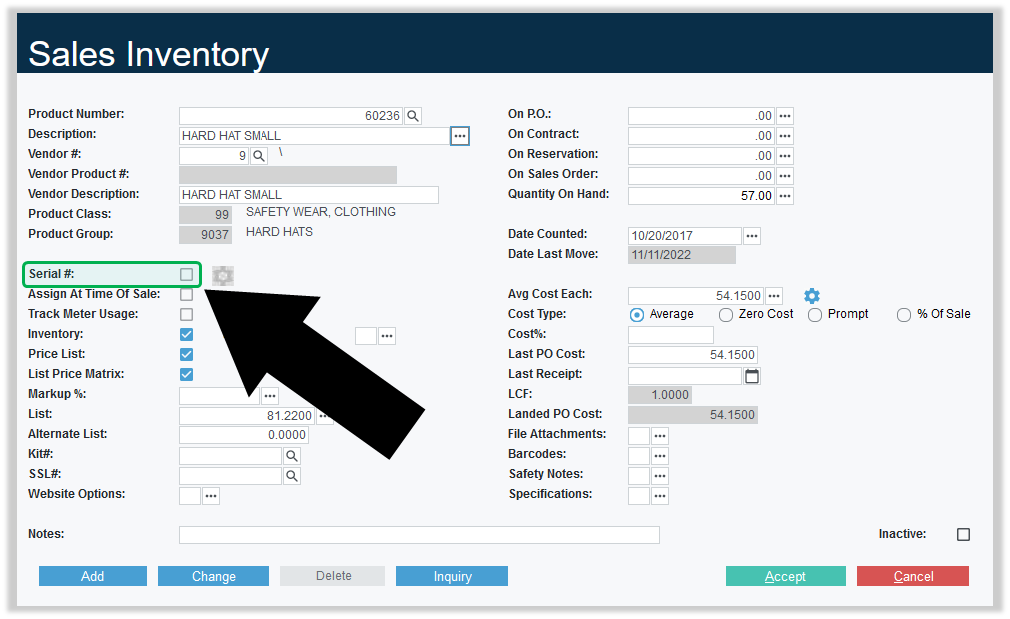This screenshot has height=619, width=1010.
Task: Click the Inquiry button
Action: click(452, 576)
